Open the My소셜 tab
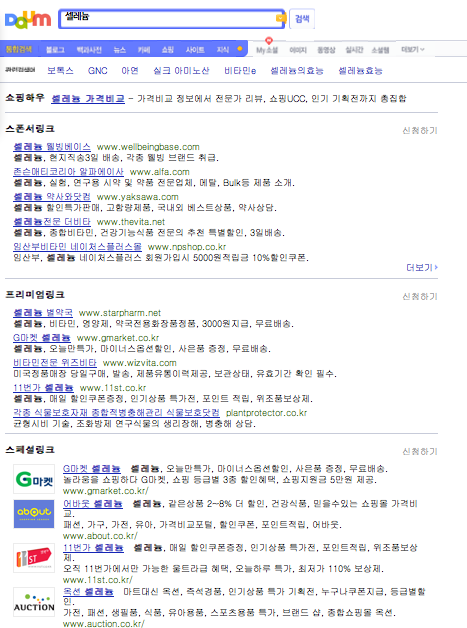This screenshot has height=628, width=467. click(267, 50)
